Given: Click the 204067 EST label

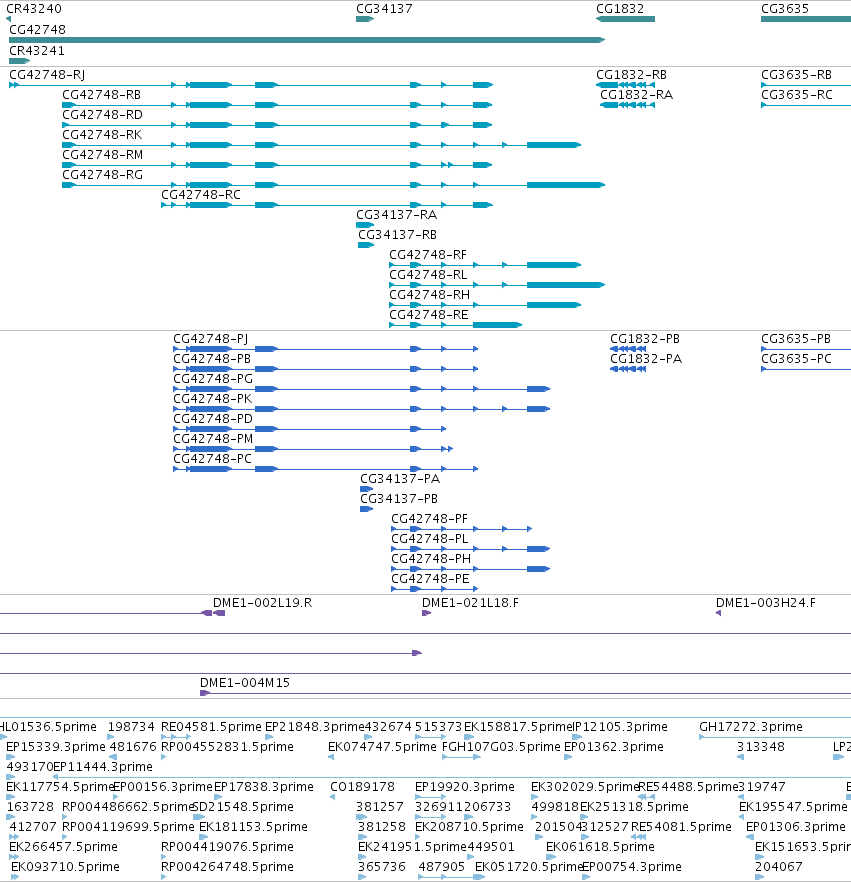Looking at the screenshot, I should 778,867.
